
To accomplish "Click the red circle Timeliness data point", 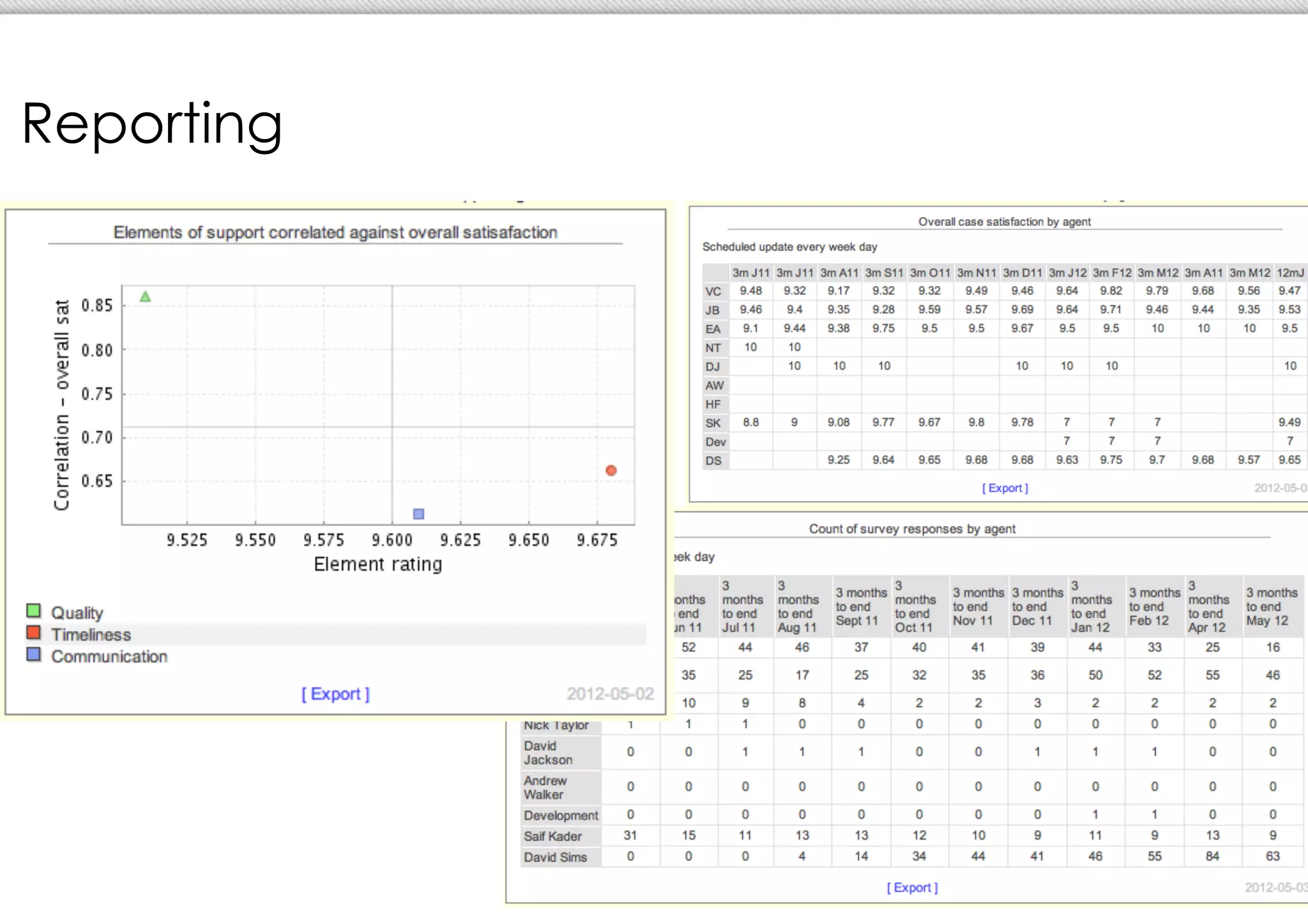I will [611, 471].
